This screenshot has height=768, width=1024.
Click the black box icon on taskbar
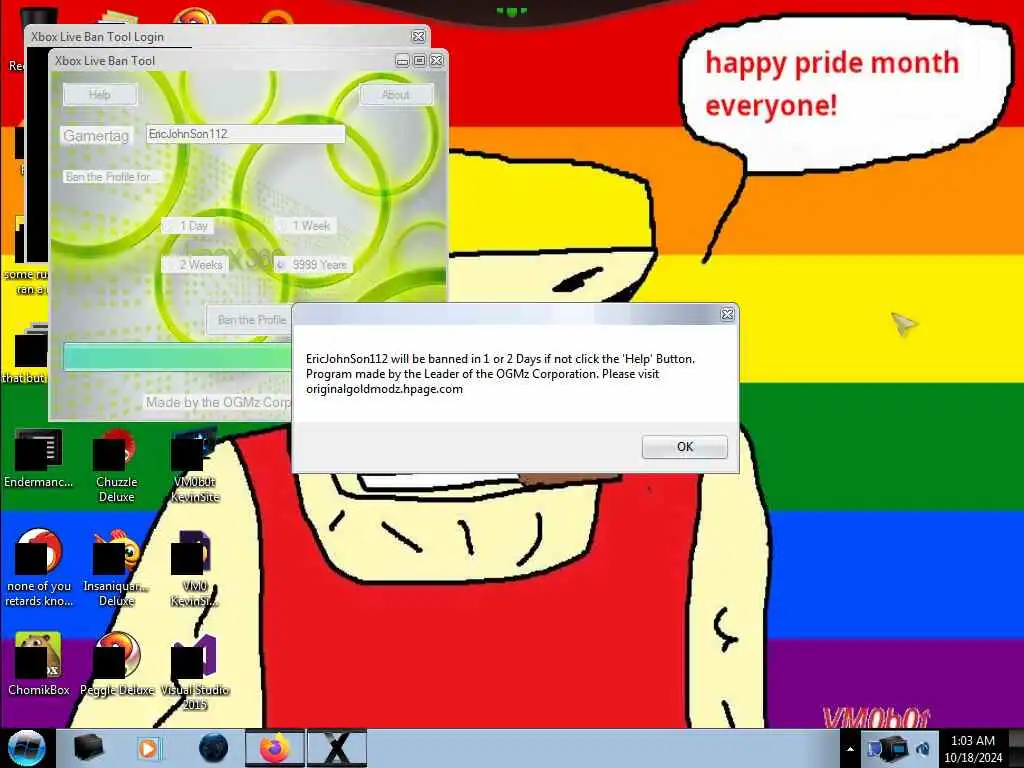(x=88, y=748)
